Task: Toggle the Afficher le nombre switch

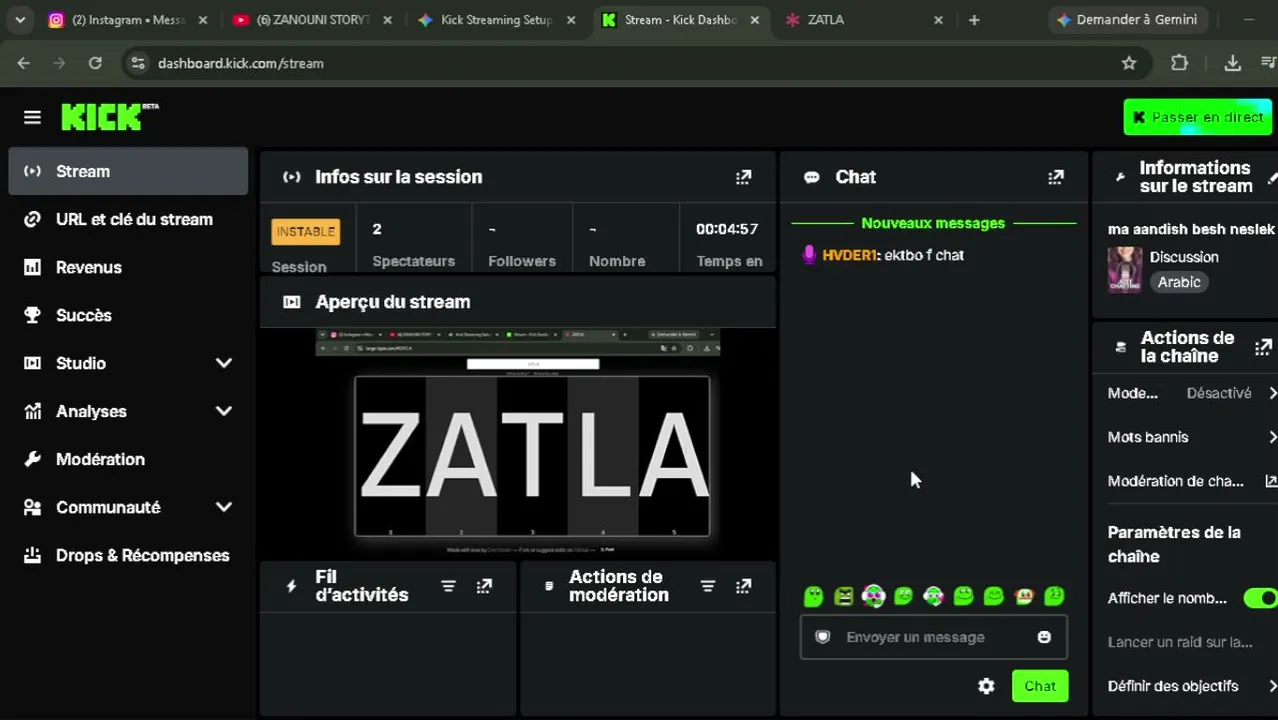Action: click(1260, 598)
